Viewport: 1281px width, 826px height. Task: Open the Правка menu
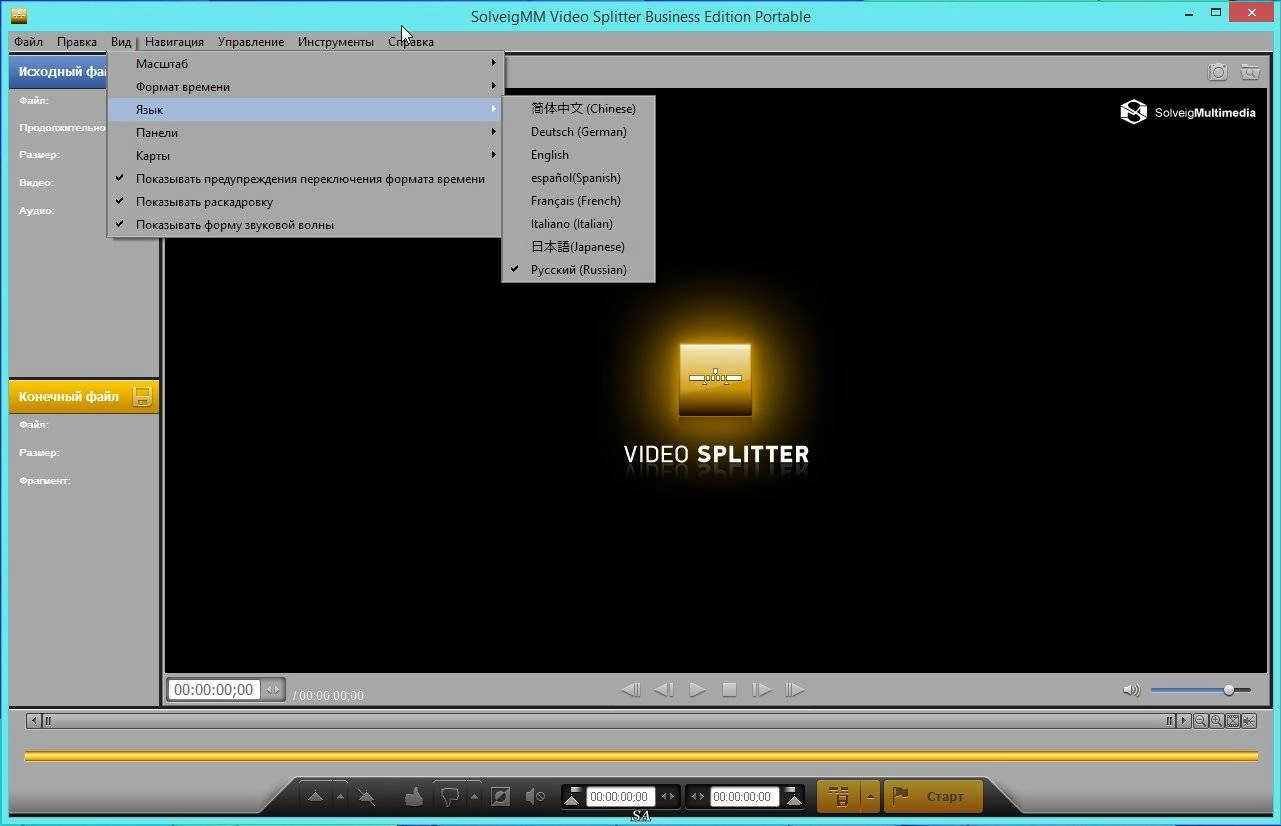tap(77, 42)
